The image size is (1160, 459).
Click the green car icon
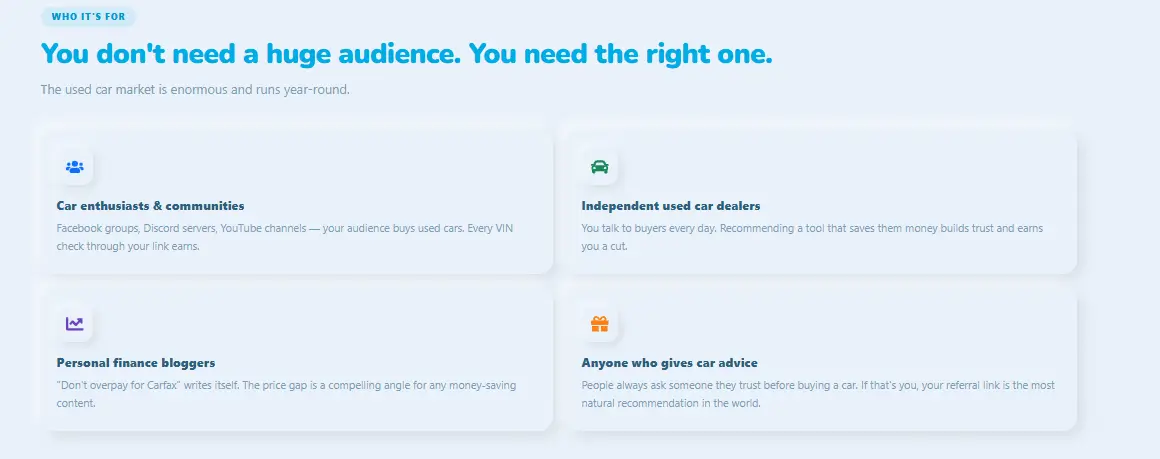(599, 167)
